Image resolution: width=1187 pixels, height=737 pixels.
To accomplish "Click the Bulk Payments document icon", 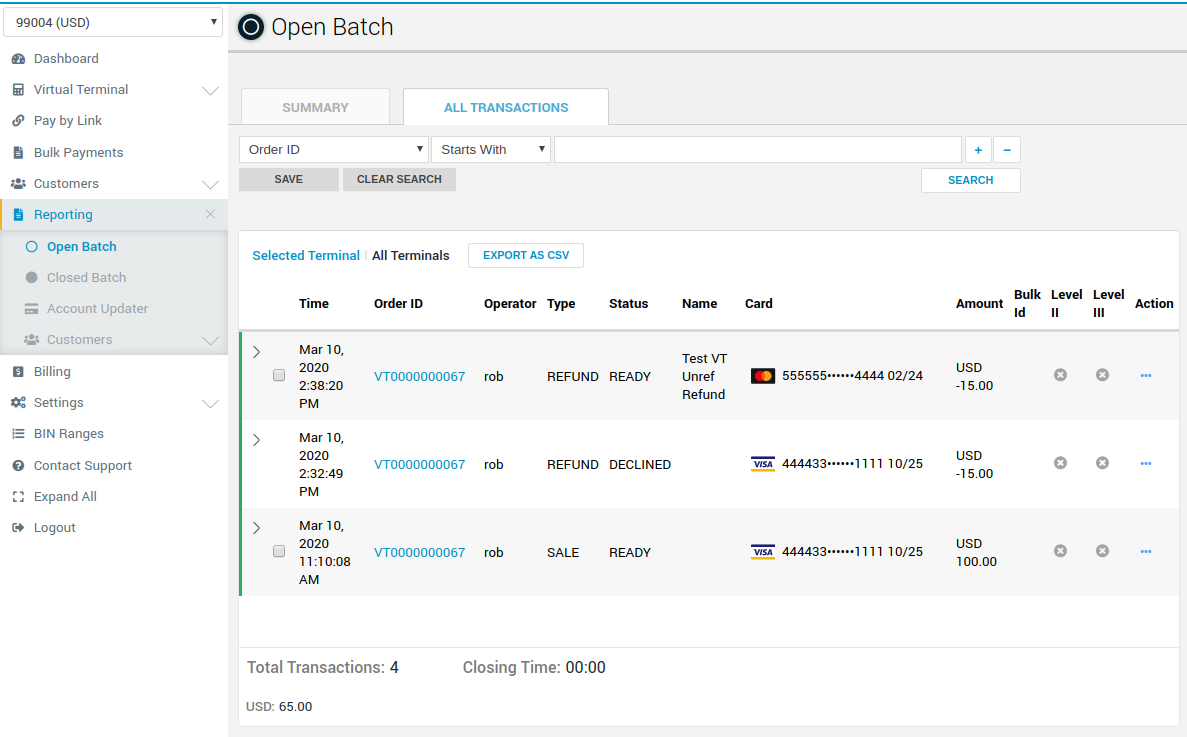I will tap(17, 153).
